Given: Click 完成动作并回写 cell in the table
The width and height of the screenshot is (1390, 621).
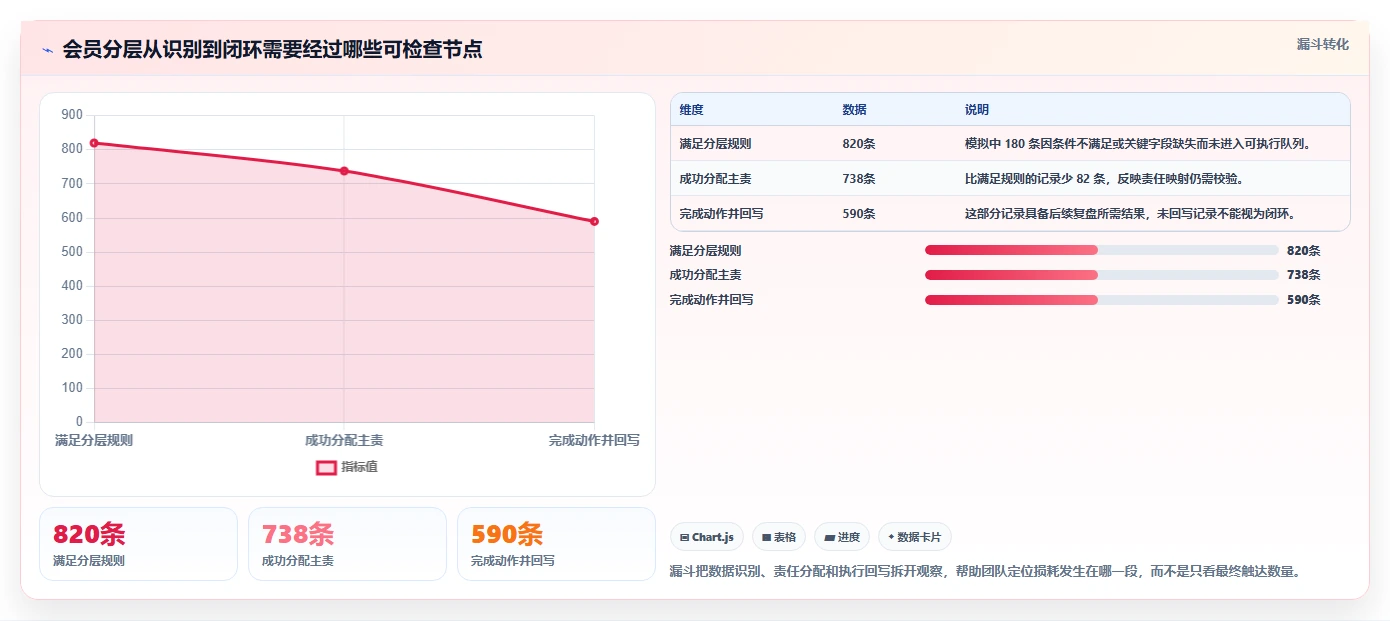Looking at the screenshot, I should click(x=721, y=214).
